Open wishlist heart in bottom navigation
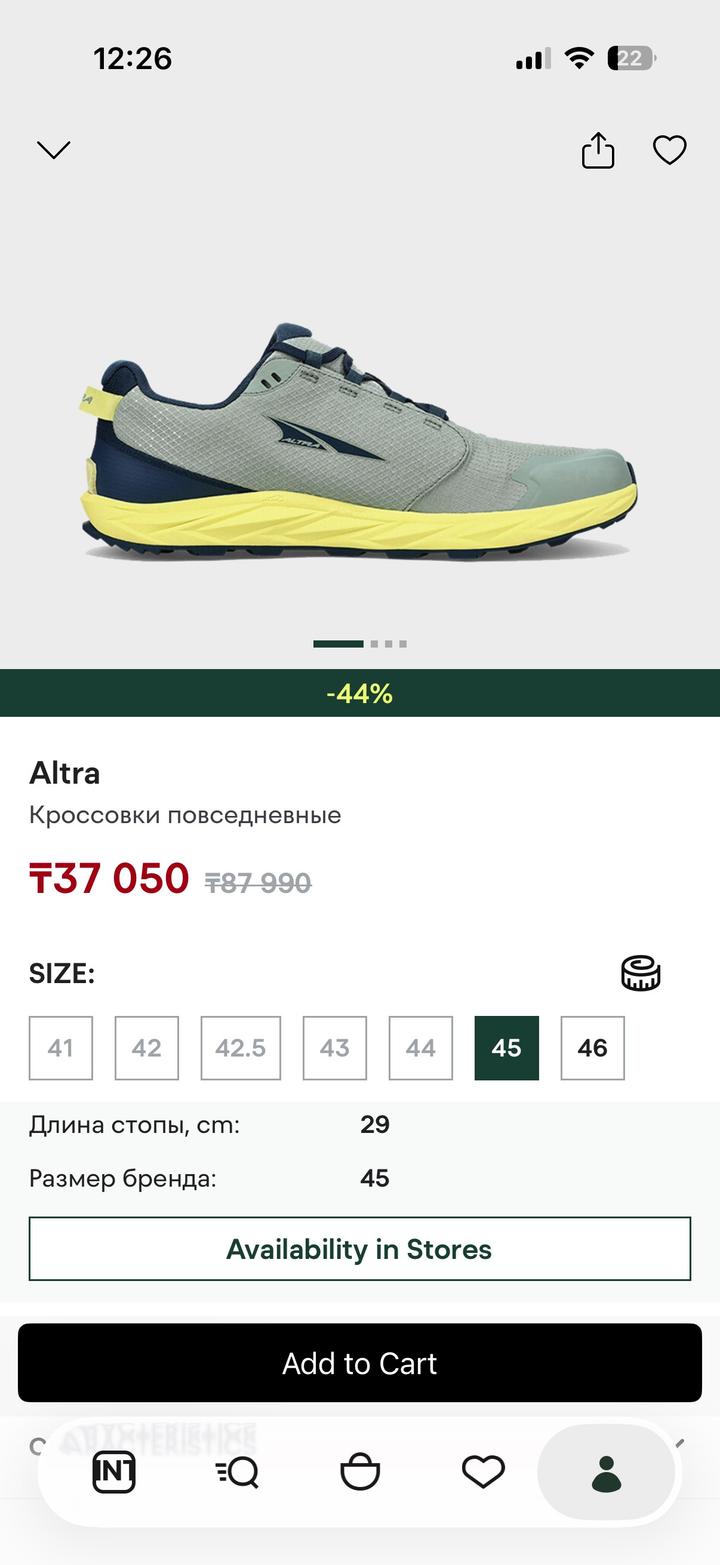This screenshot has width=720, height=1565. click(483, 1472)
